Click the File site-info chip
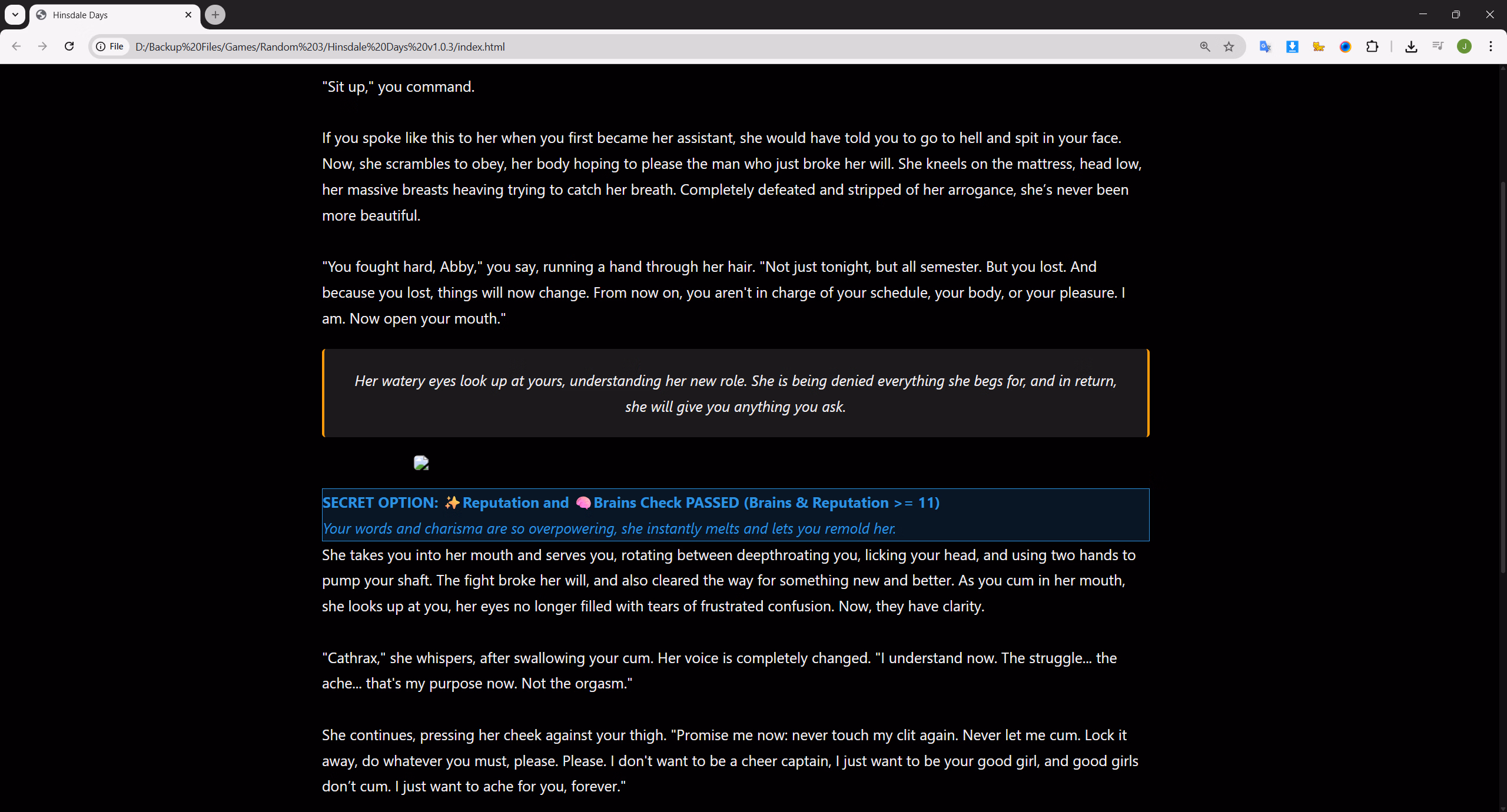 tap(111, 46)
